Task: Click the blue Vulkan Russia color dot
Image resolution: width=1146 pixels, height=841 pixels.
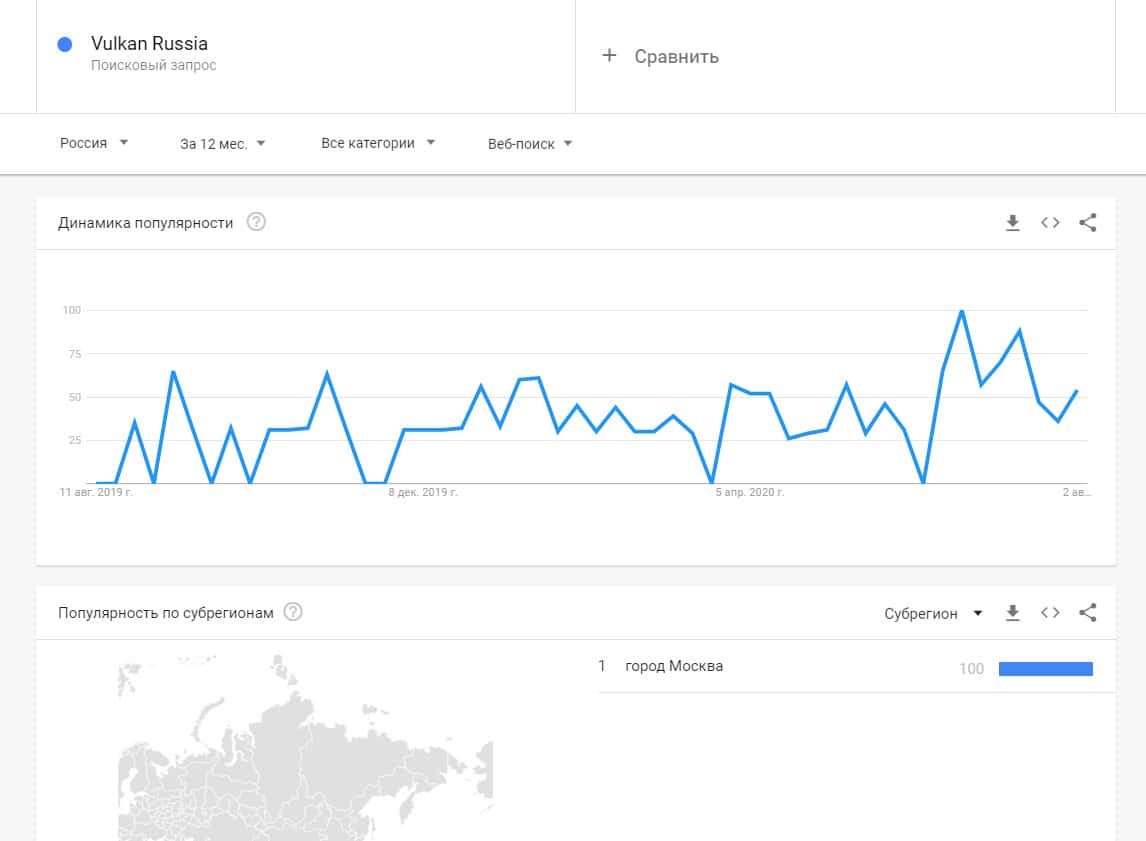Action: pyautogui.click(x=65, y=44)
